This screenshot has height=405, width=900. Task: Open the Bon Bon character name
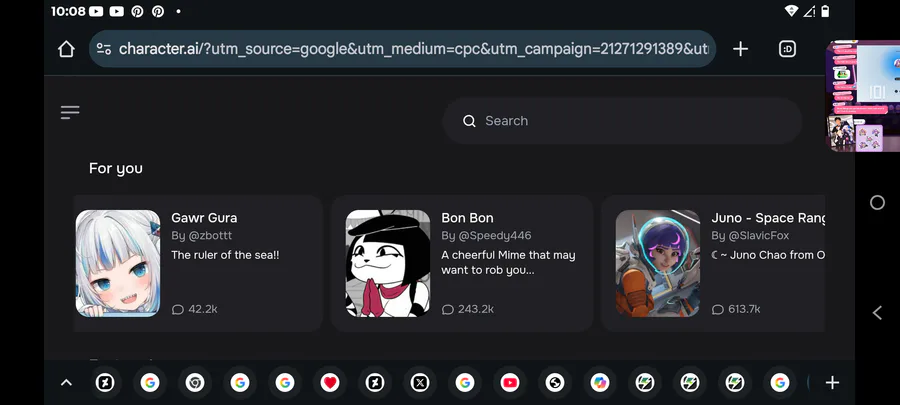point(467,218)
